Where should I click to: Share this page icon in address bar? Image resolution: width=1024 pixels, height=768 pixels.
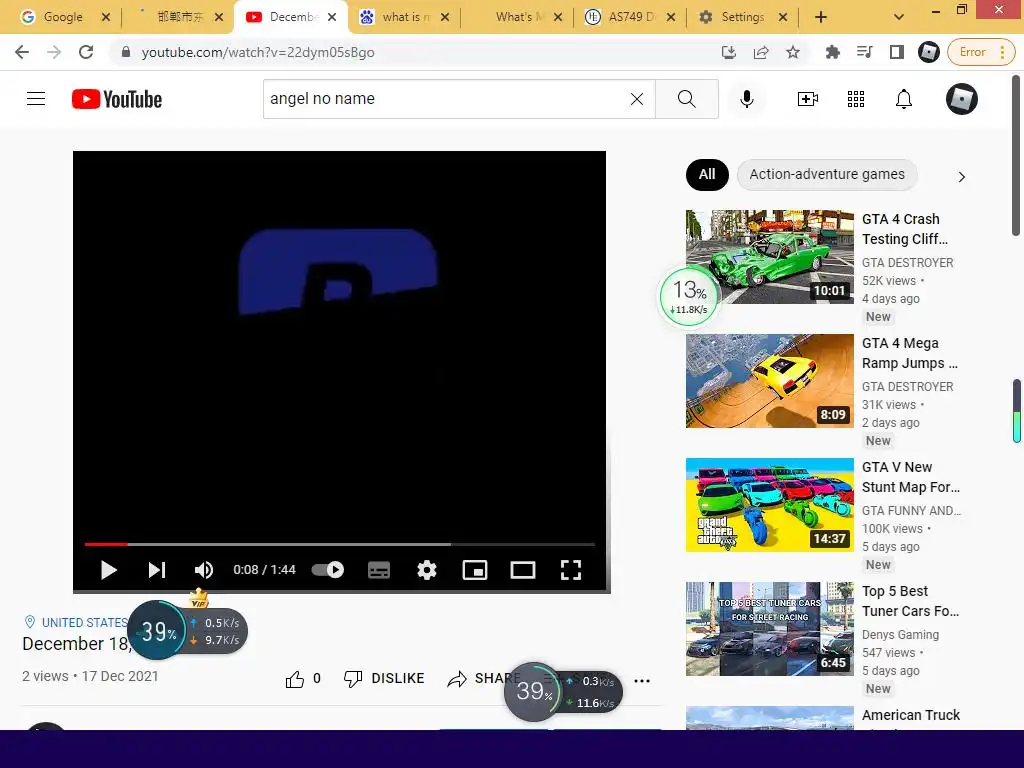(x=761, y=52)
